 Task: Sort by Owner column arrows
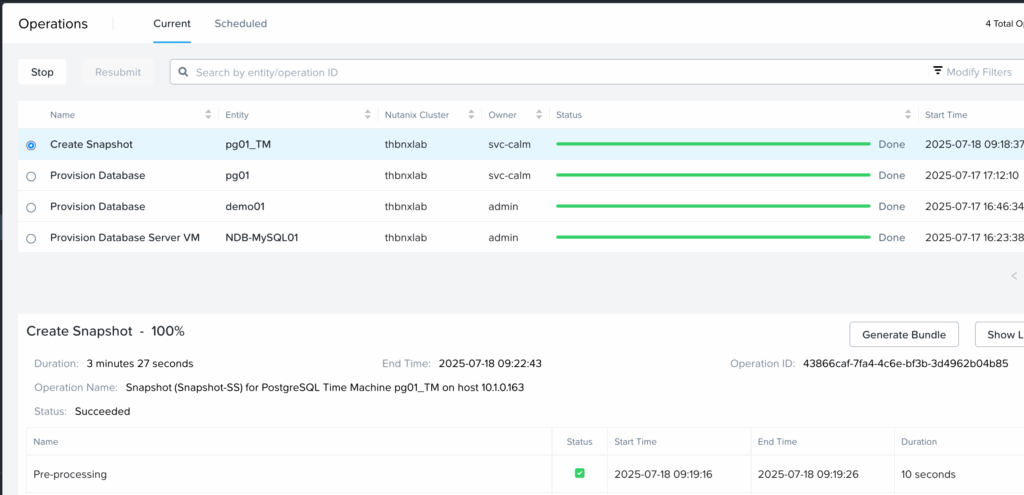pyautogui.click(x=539, y=115)
